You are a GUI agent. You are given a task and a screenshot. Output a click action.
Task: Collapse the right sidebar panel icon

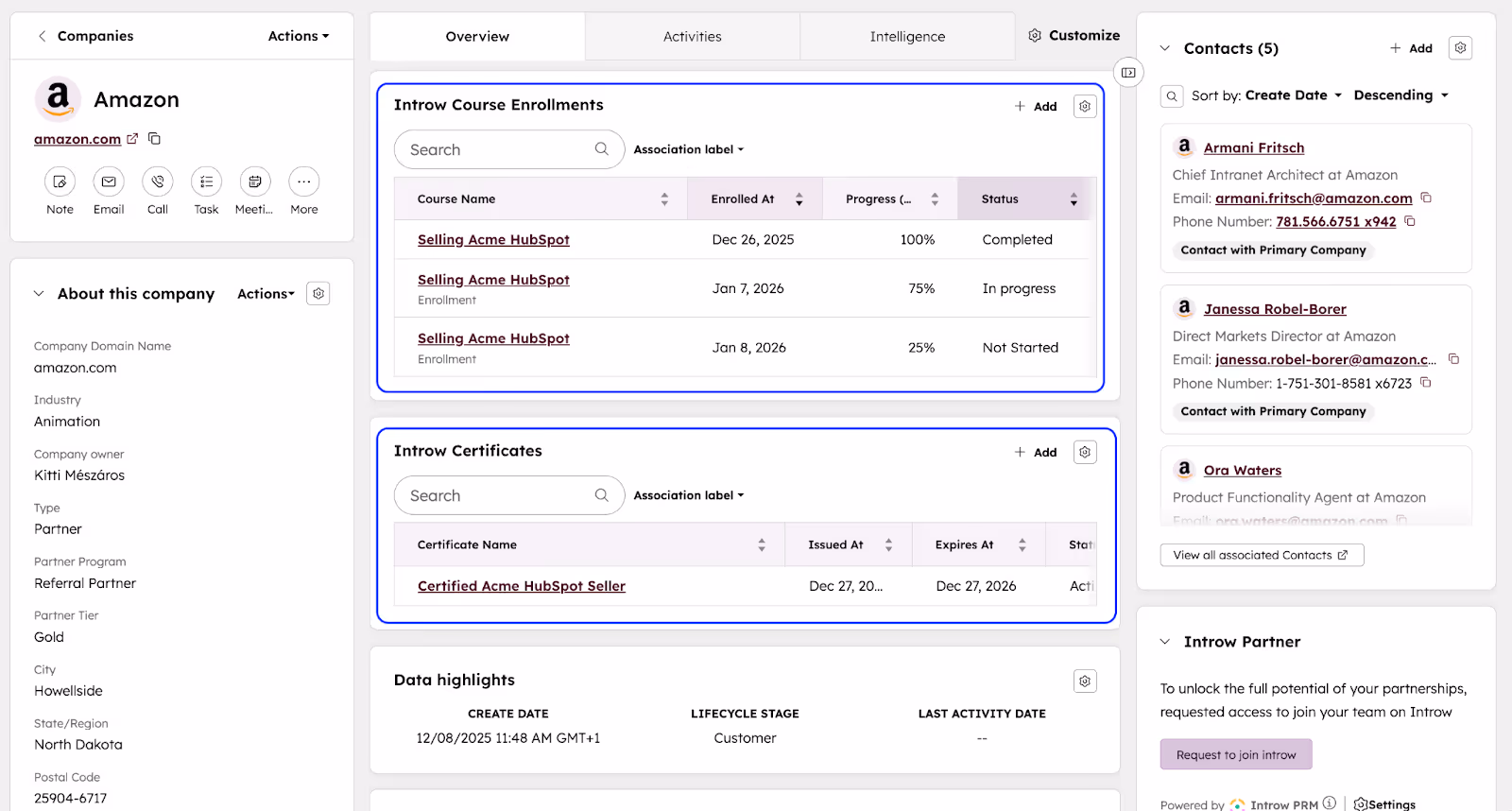tap(1128, 73)
